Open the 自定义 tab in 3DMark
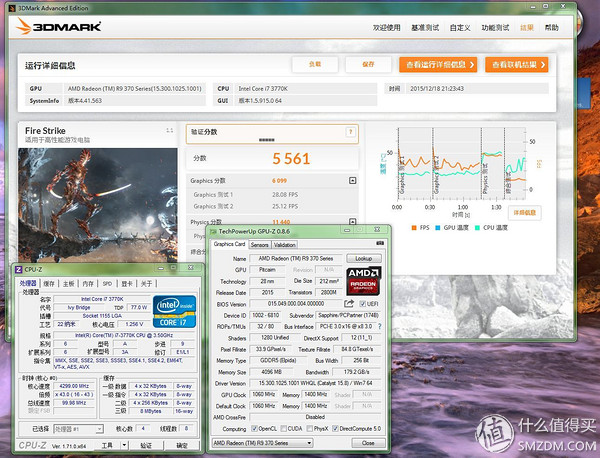Screen dimensions: 600x458 (460, 28)
